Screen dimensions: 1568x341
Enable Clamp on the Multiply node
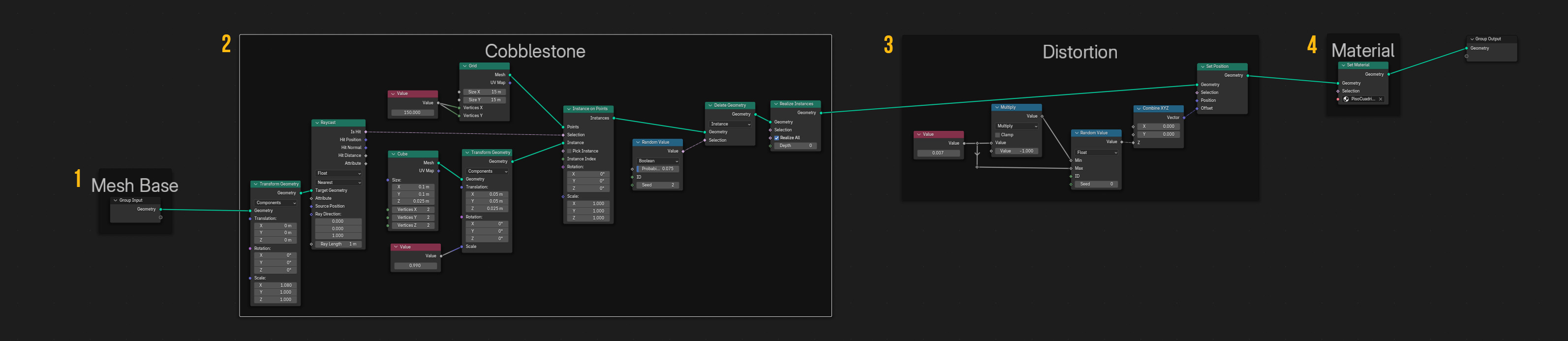point(998,135)
